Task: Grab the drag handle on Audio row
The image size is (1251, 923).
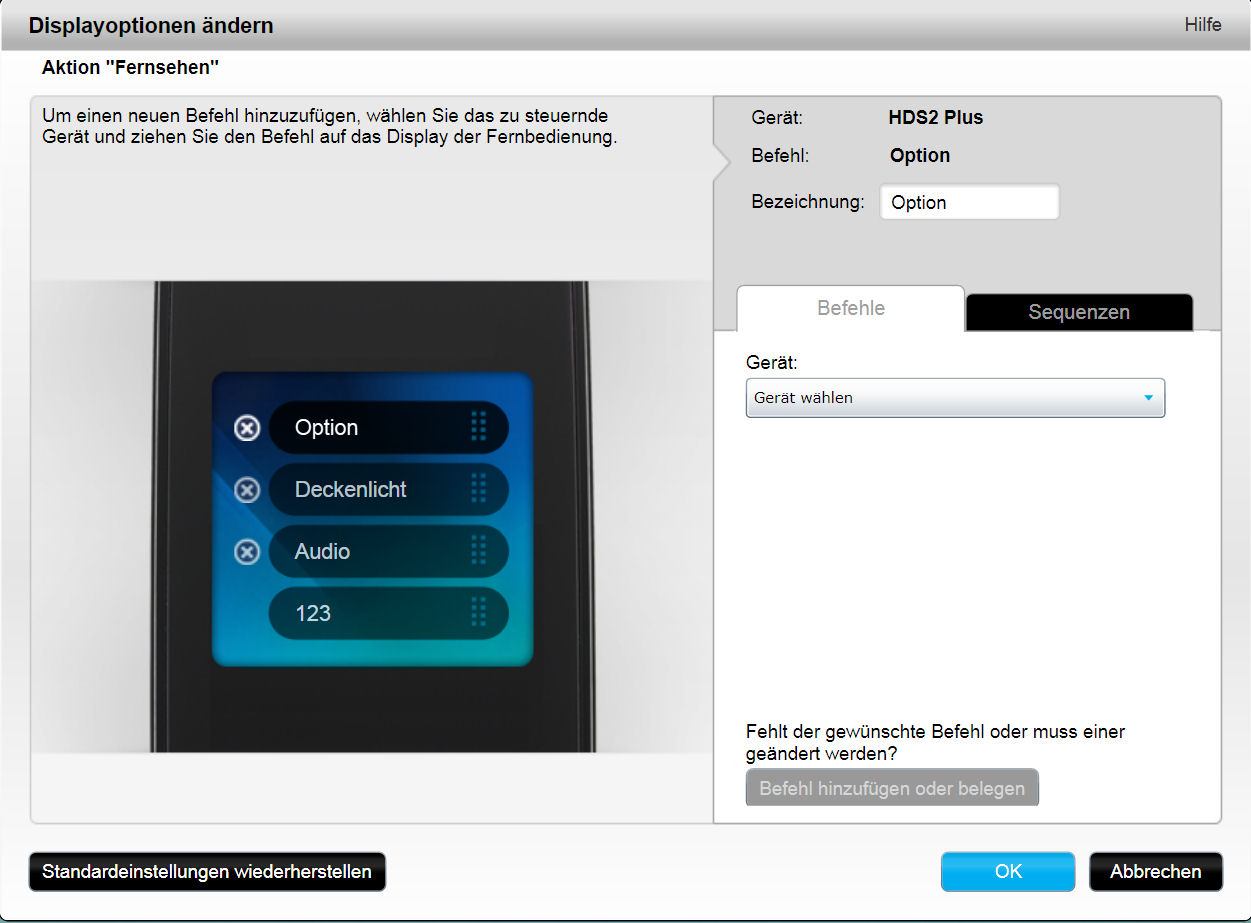Action: point(478,551)
